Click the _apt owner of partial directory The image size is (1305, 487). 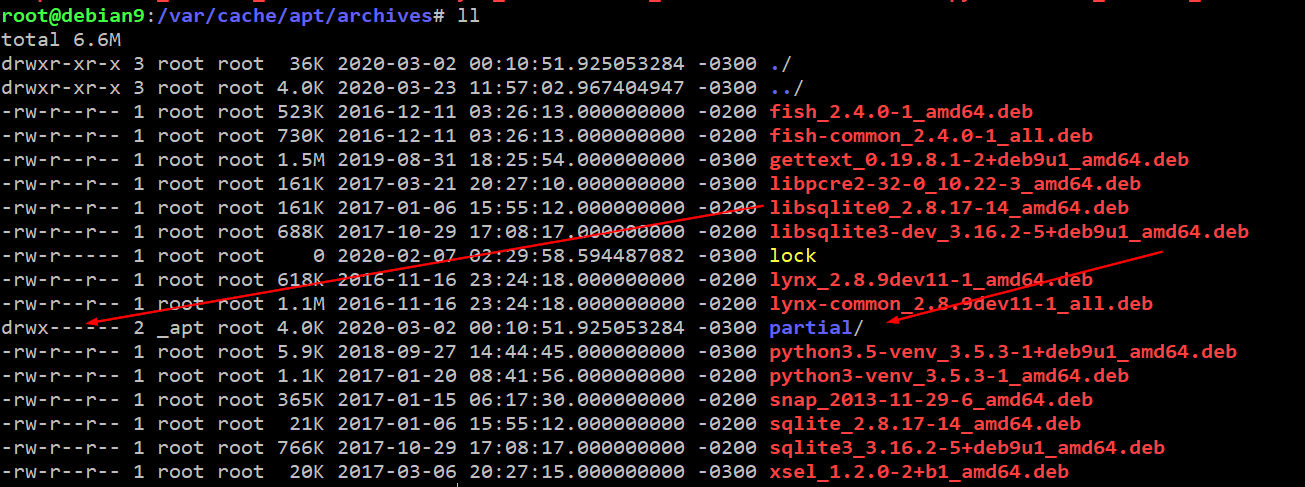click(x=181, y=328)
